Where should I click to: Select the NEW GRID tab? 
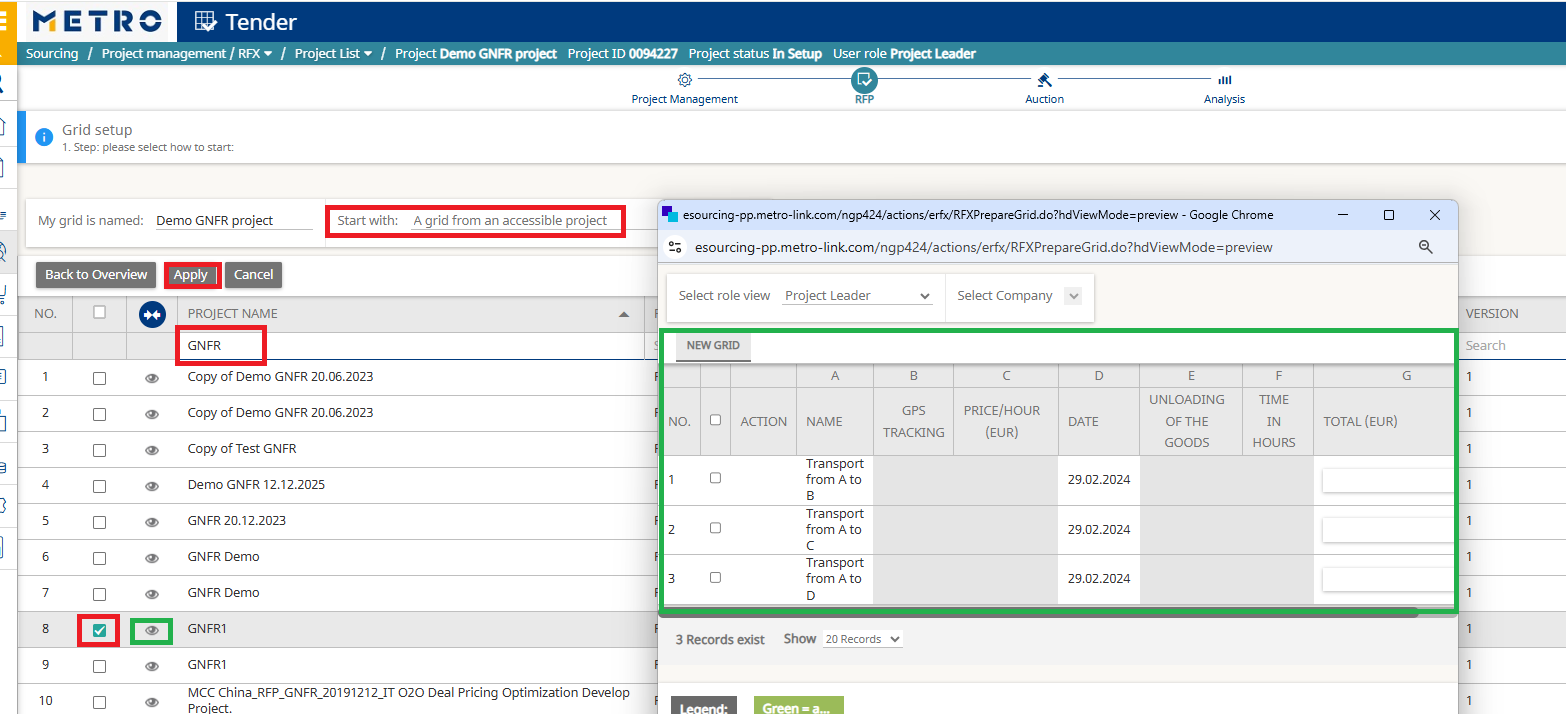coord(713,346)
